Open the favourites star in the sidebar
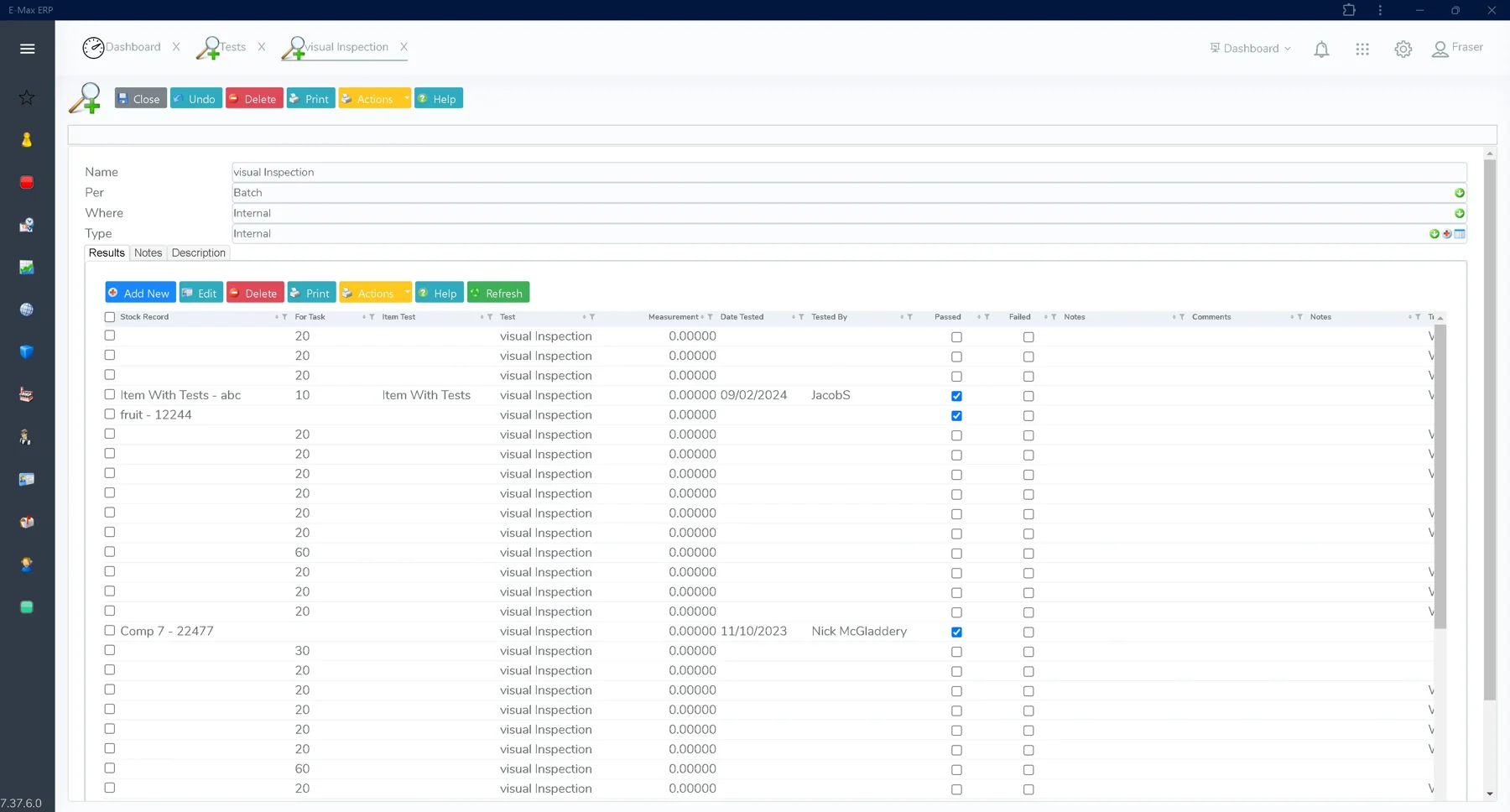This screenshot has width=1510, height=812. tap(27, 97)
